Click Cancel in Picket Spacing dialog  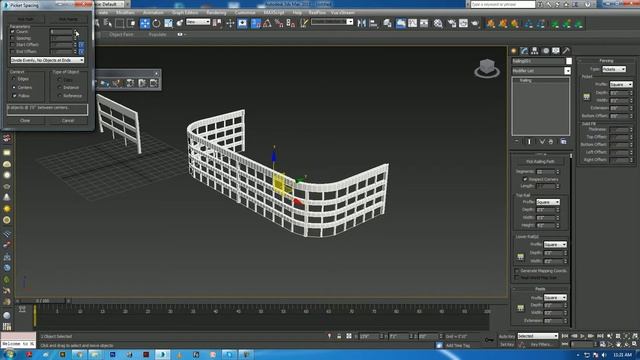coord(68,121)
